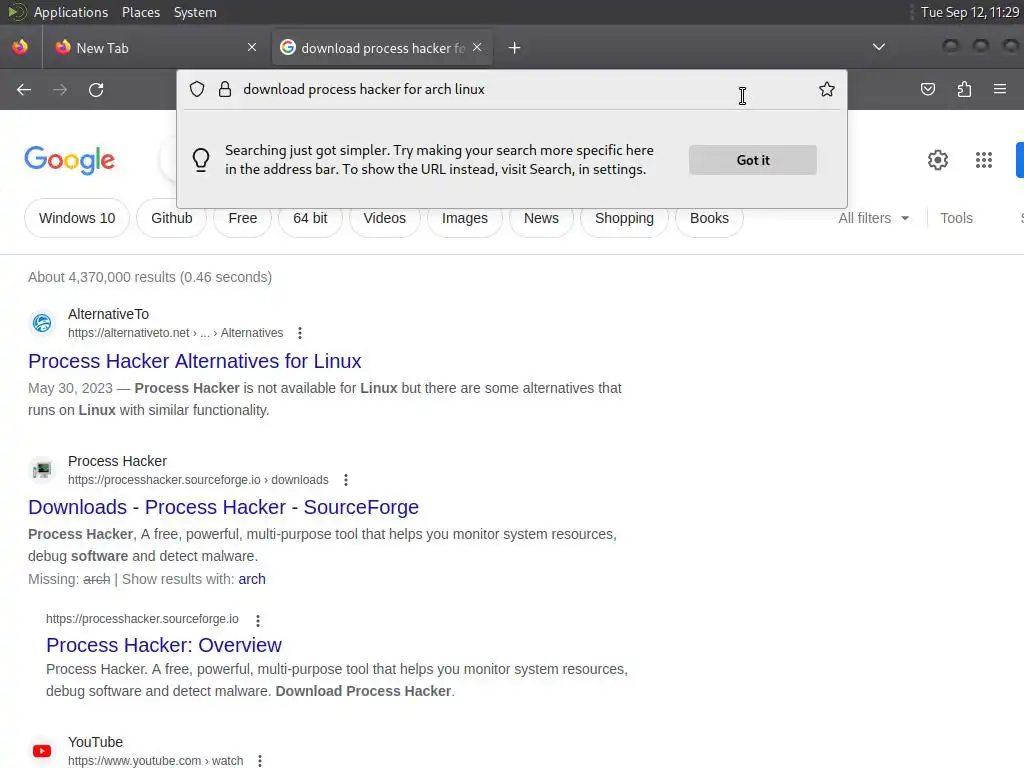This screenshot has width=1024, height=768.
Task: Apply the 64 bit filter chip
Action: click(310, 218)
